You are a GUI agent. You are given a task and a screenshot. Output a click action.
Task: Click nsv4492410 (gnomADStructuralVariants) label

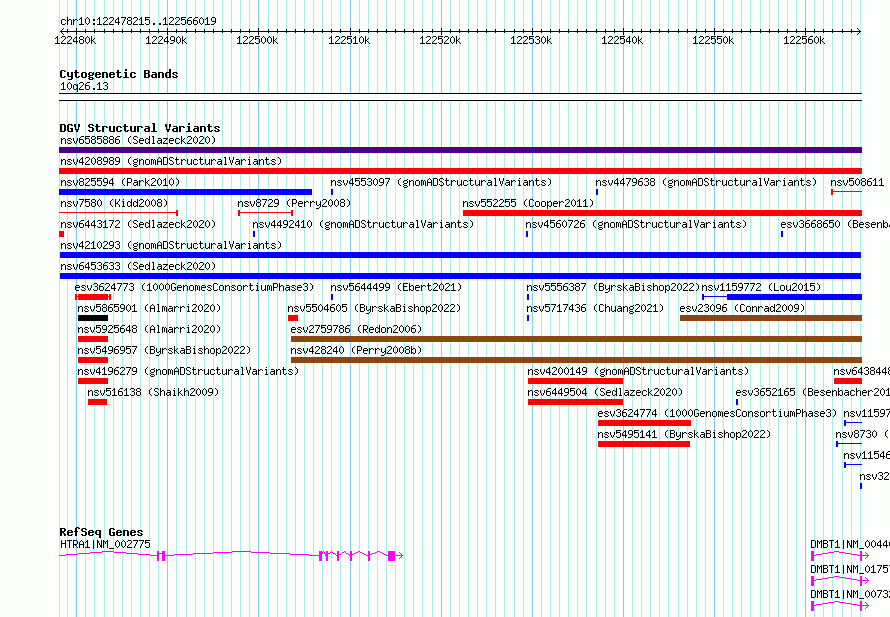coord(363,224)
